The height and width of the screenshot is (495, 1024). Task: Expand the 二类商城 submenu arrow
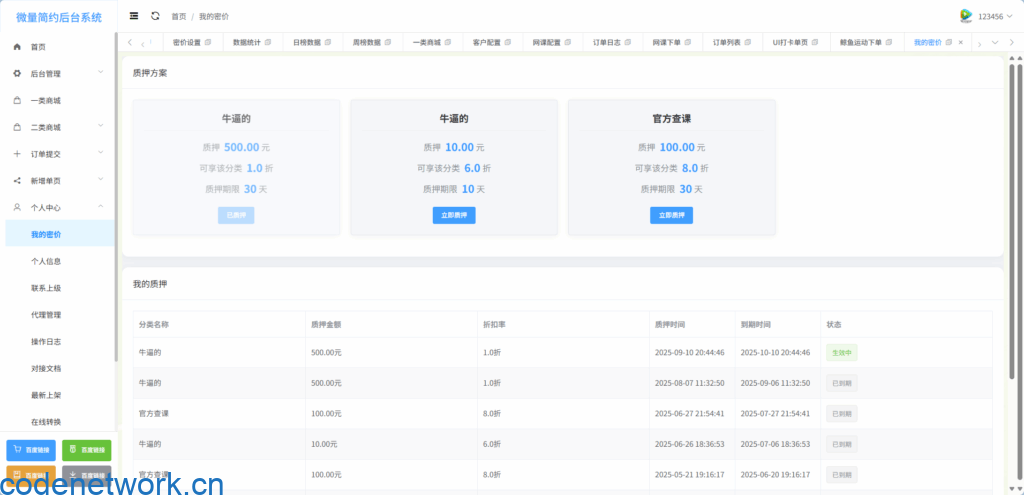(x=101, y=127)
